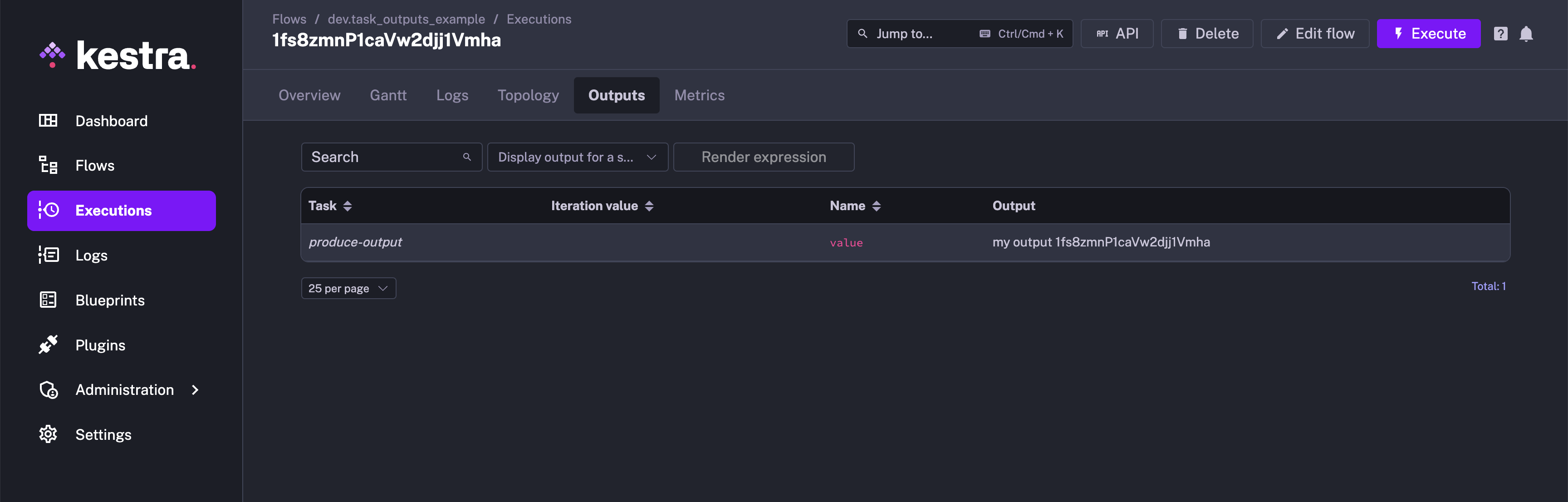Click the Jump to... search box
The width and height of the screenshot is (1568, 502).
pos(959,34)
